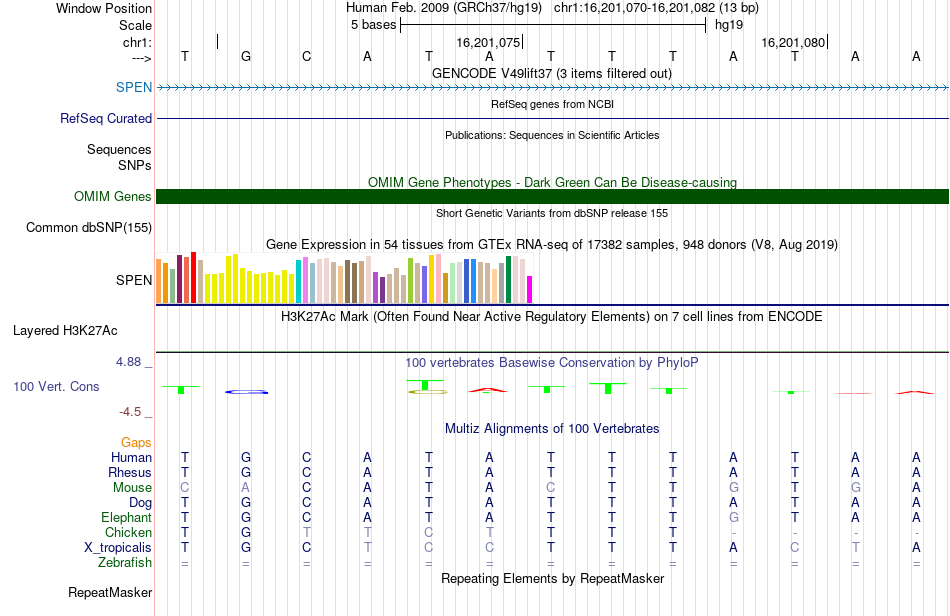The height and width of the screenshot is (616, 950).
Task: Open the RefSeq Curated track label
Action: coord(106,119)
